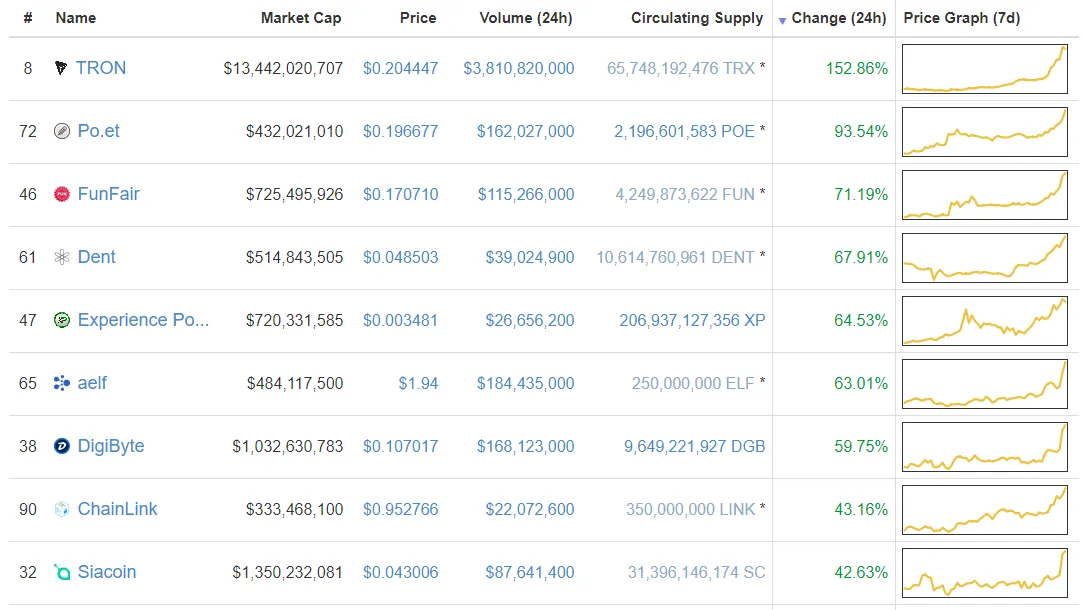Open the Po.et coin link
Image resolution: width=1084 pixels, height=610 pixels.
(98, 131)
